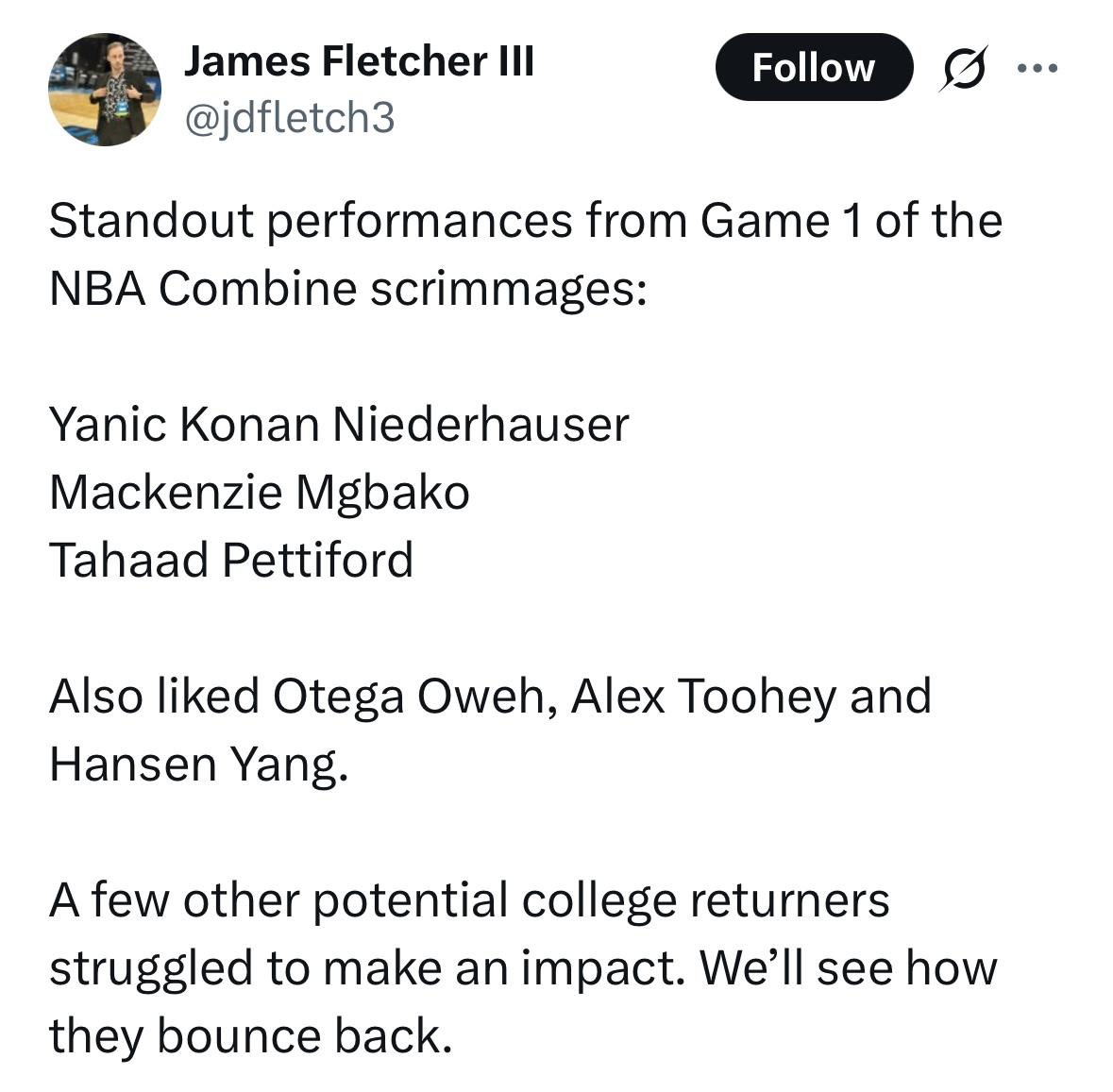Click the 'they bounce back.' closing line
Screen dimensions: 1113x1092
coord(250,1036)
